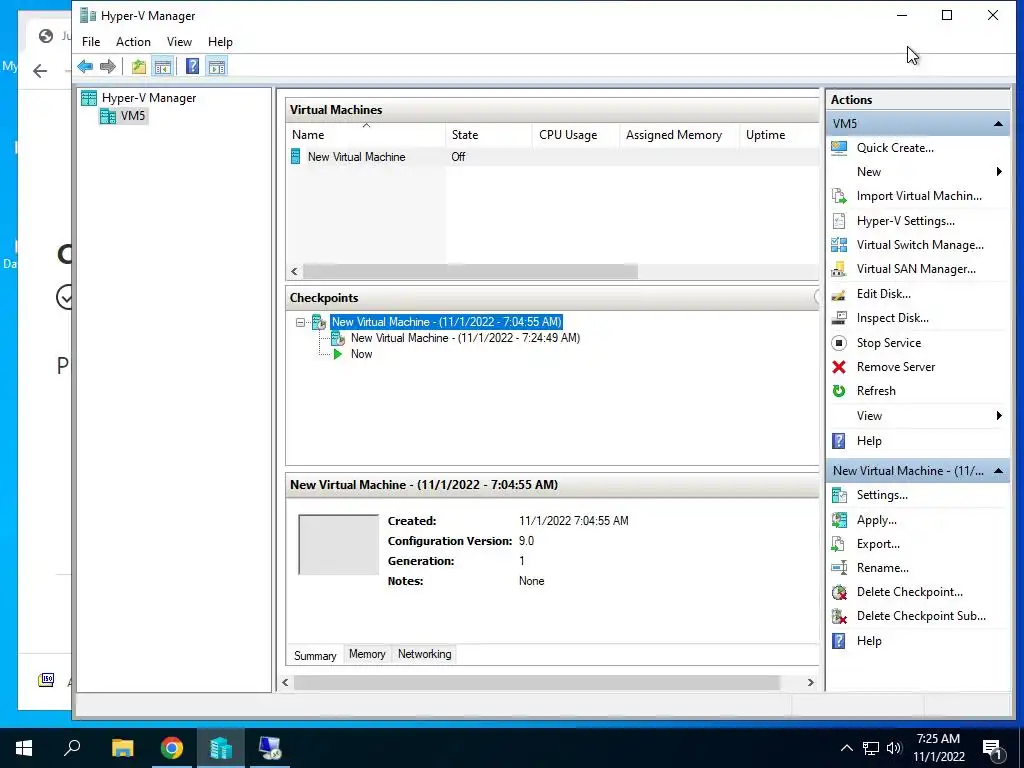Viewport: 1024px width, 768px height.
Task: Collapse the 7:04:55 AM checkpoint tree node
Action: (x=300, y=322)
